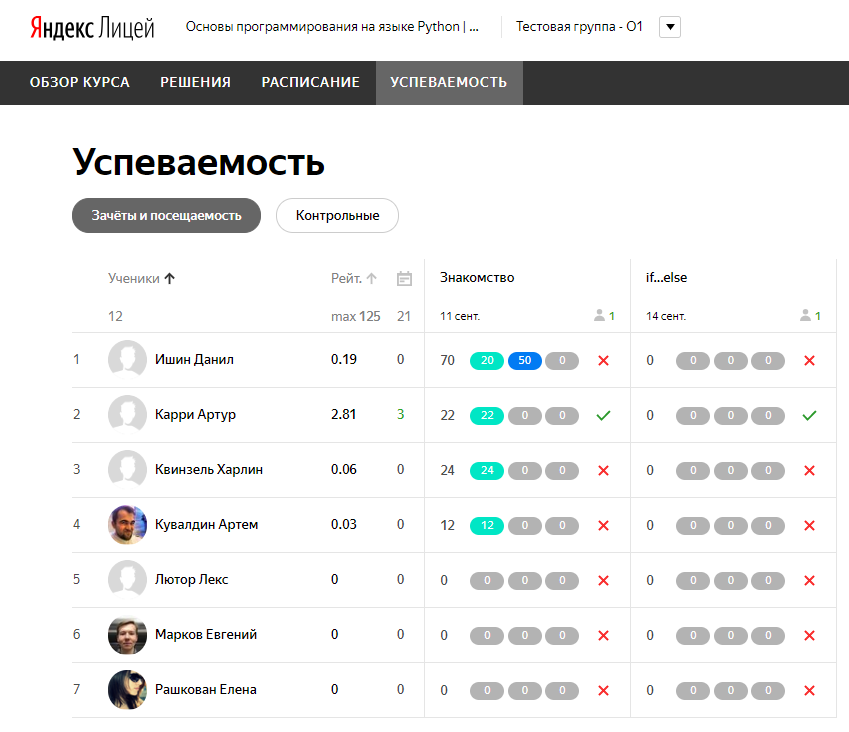Click the calendar attendance column icon
The image size is (849, 732).
point(404,278)
